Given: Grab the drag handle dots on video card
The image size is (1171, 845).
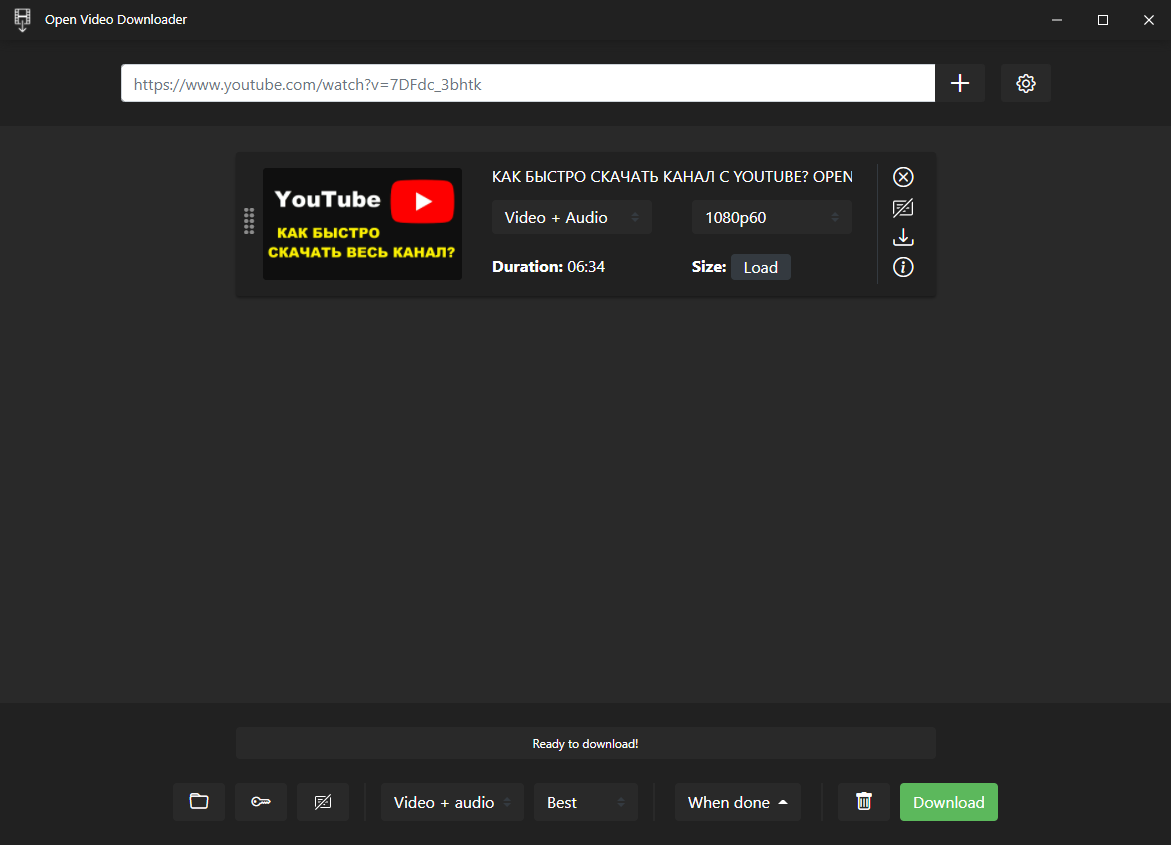Looking at the screenshot, I should [249, 221].
